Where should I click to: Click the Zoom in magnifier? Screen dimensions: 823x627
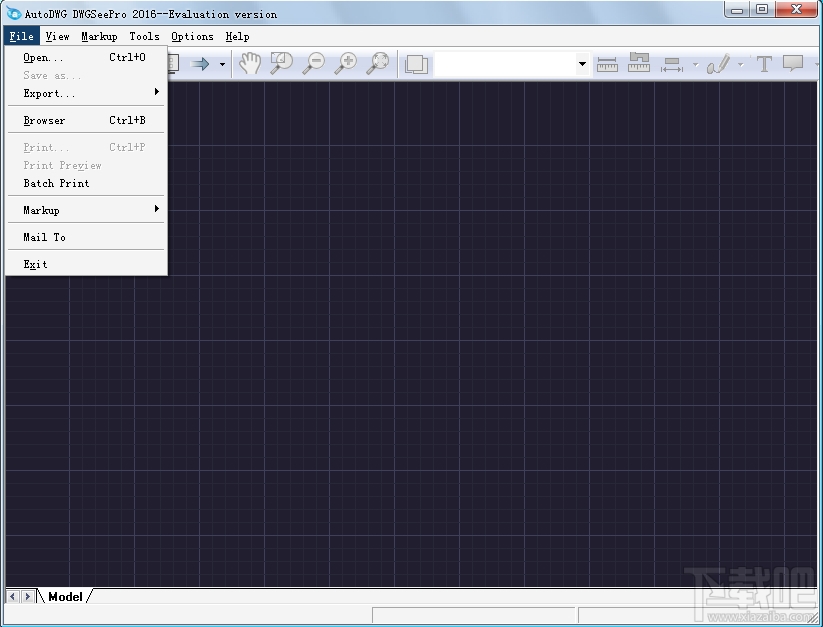[x=346, y=63]
